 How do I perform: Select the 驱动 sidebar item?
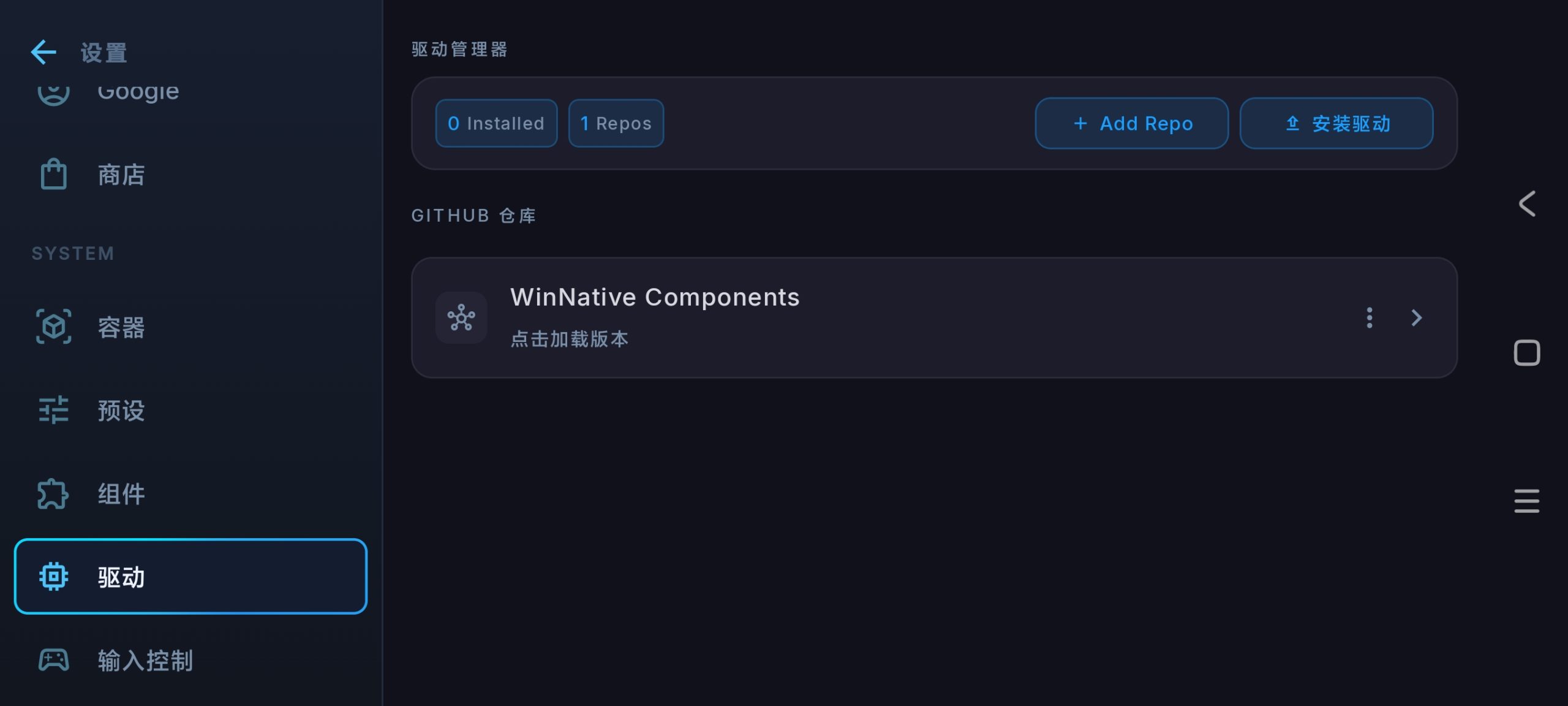(x=190, y=577)
